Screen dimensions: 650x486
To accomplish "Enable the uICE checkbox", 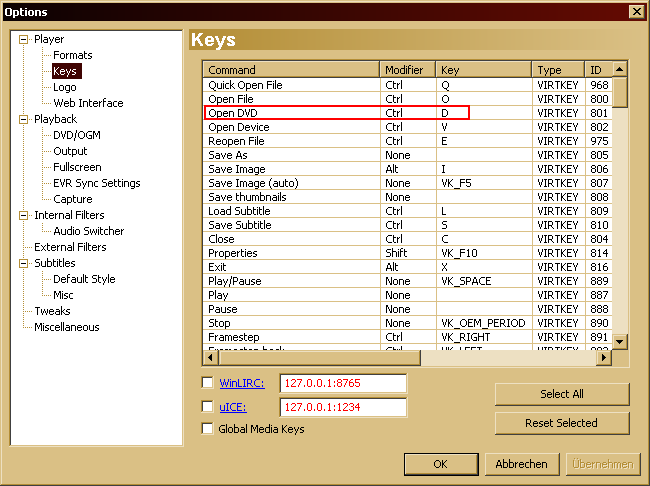I will pyautogui.click(x=208, y=407).
